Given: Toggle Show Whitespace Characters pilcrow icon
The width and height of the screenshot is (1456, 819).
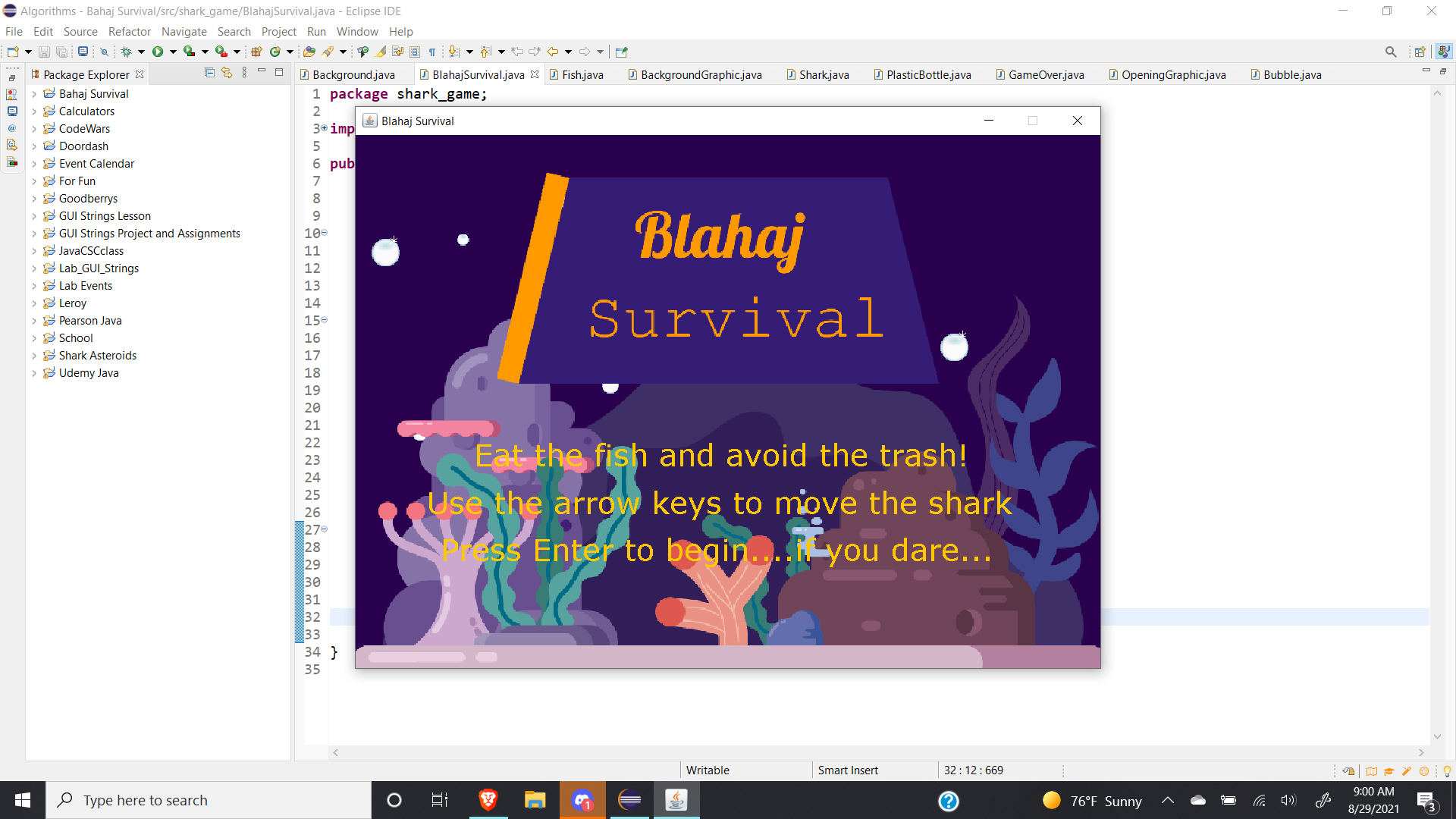Looking at the screenshot, I should click(x=432, y=52).
